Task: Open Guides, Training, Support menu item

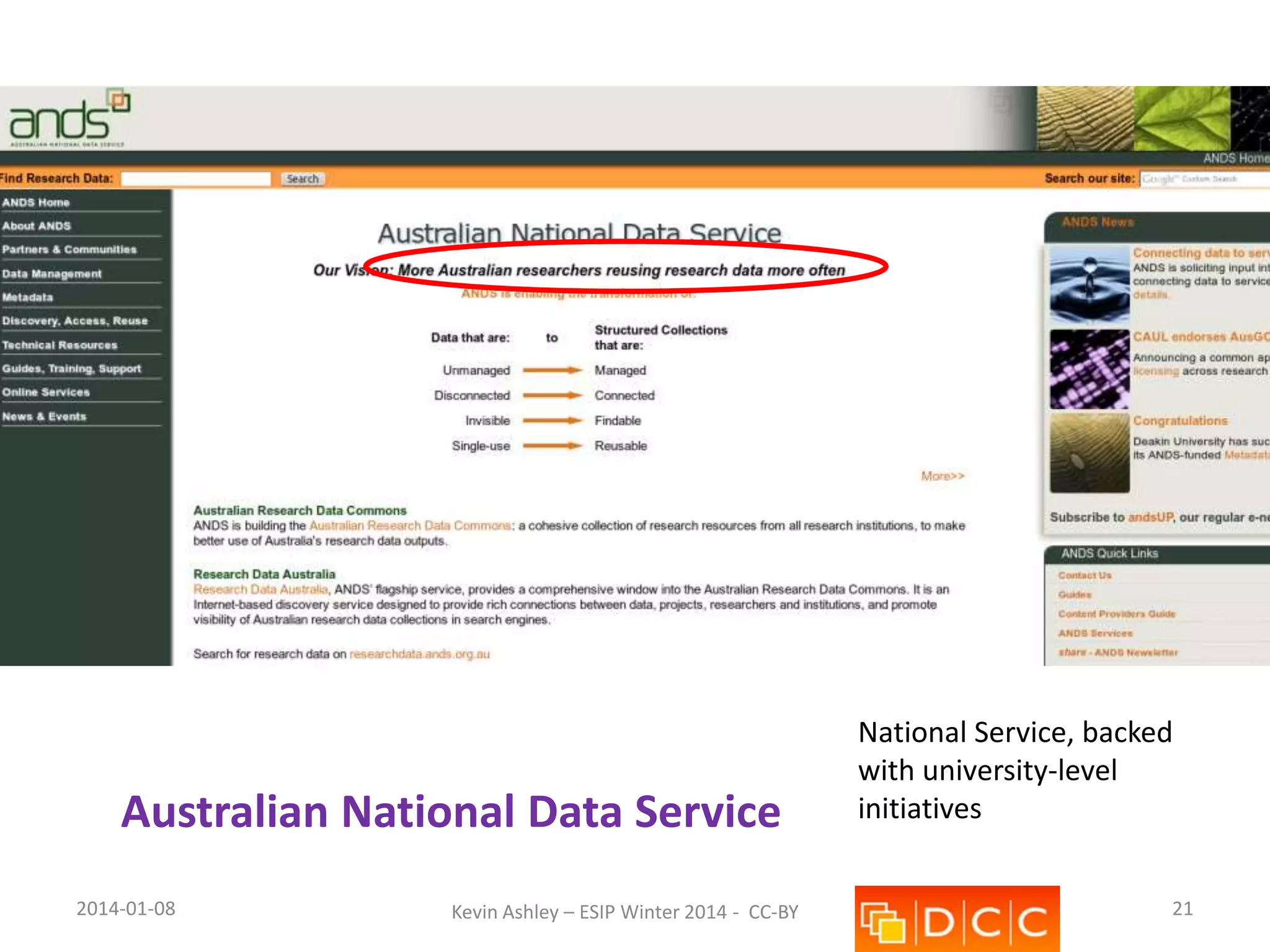Action: 72,369
